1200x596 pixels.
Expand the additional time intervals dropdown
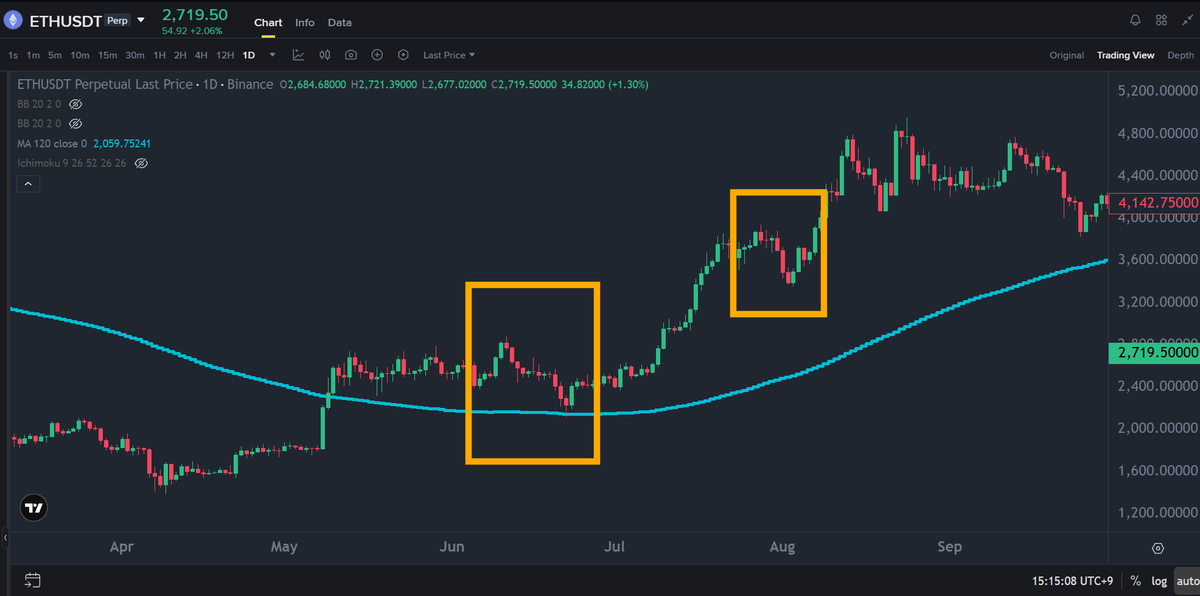pos(272,55)
